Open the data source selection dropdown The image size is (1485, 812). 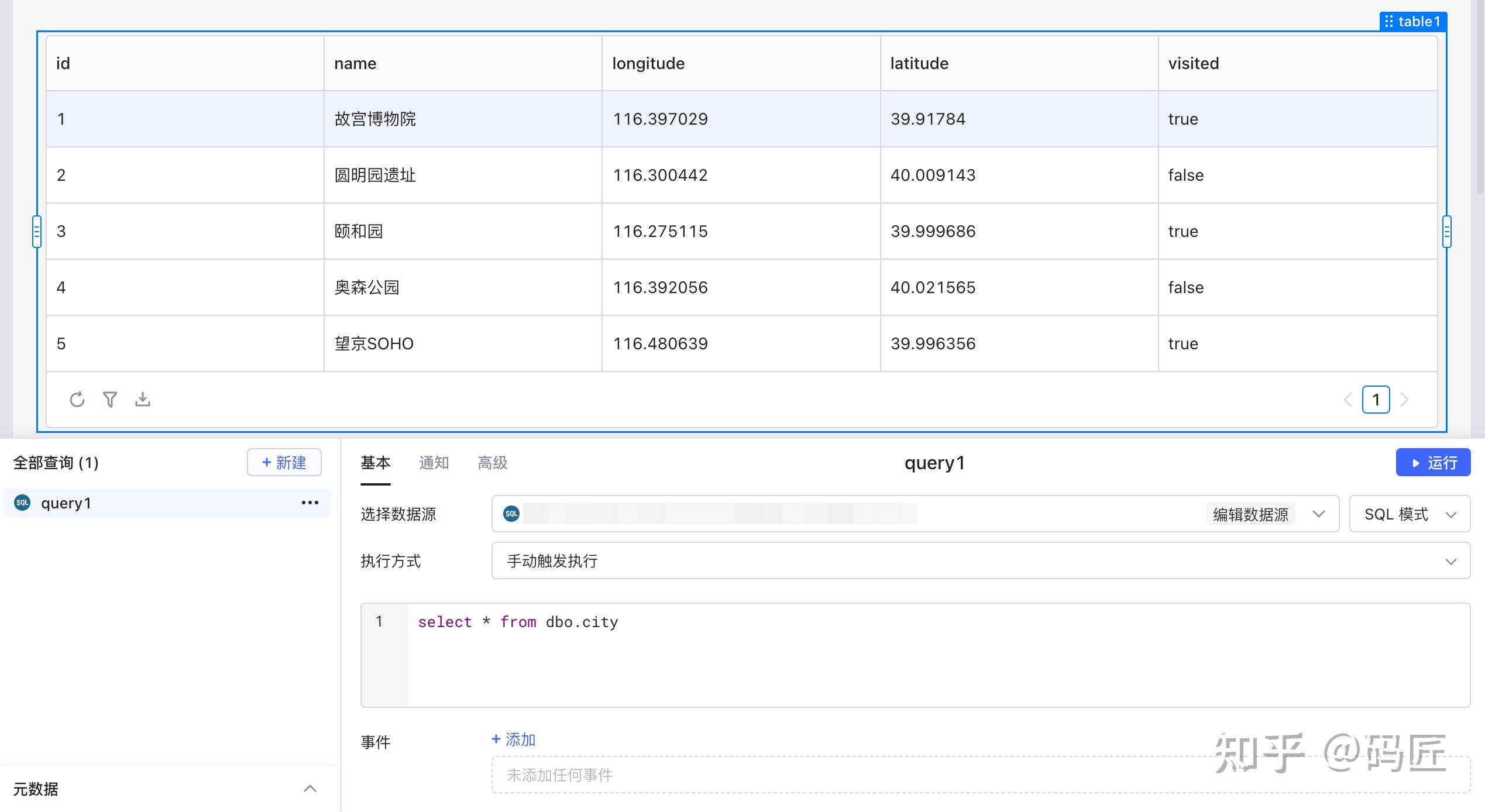click(x=1318, y=514)
